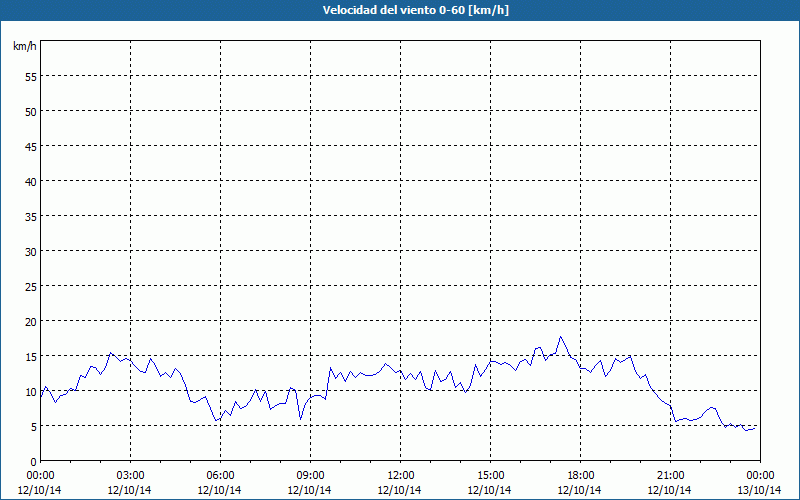Click the y-axis tick label 20
This screenshot has height=500, width=800.
pyautogui.click(x=31, y=321)
